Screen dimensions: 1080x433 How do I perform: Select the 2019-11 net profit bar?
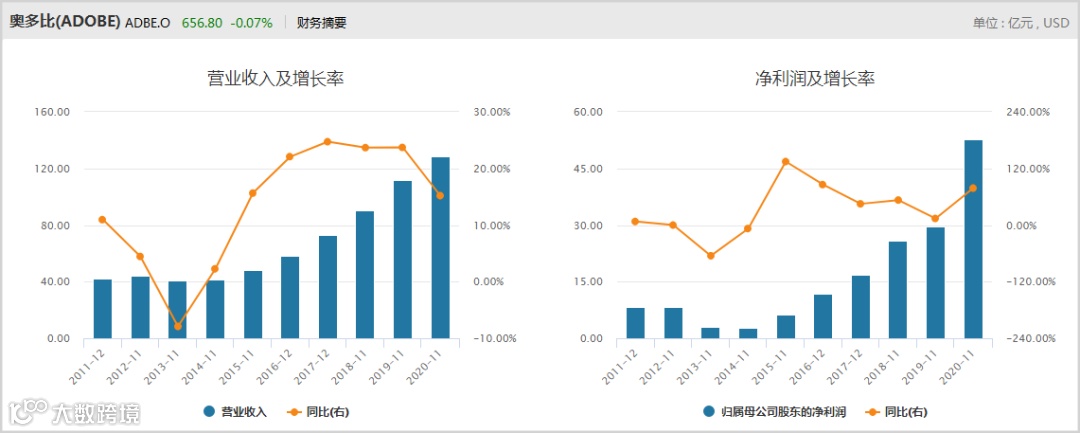(x=935, y=283)
